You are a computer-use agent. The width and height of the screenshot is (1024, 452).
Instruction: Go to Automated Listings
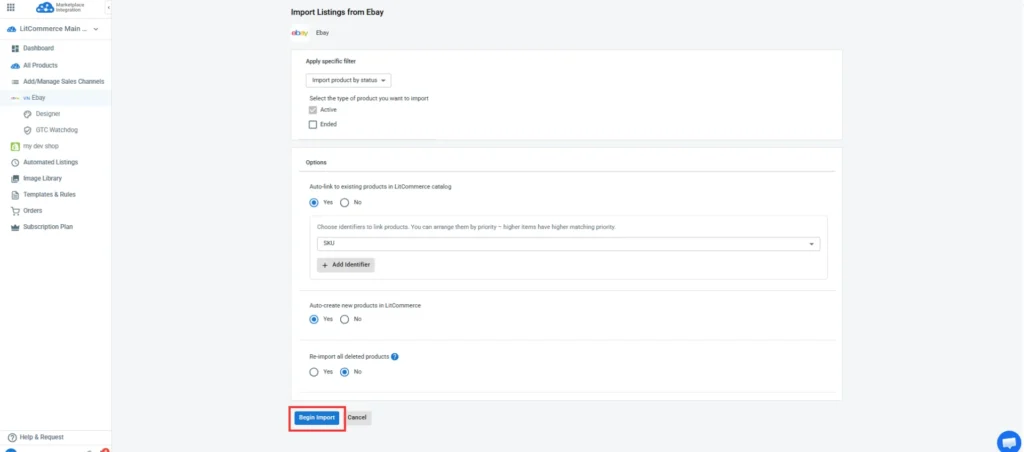[50, 162]
